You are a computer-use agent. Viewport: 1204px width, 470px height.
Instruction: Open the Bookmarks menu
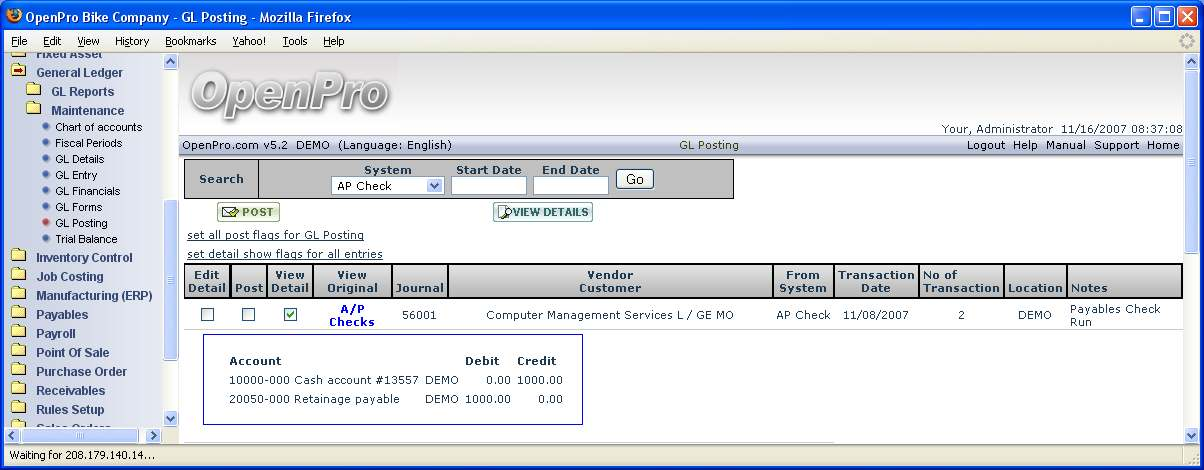coord(190,41)
